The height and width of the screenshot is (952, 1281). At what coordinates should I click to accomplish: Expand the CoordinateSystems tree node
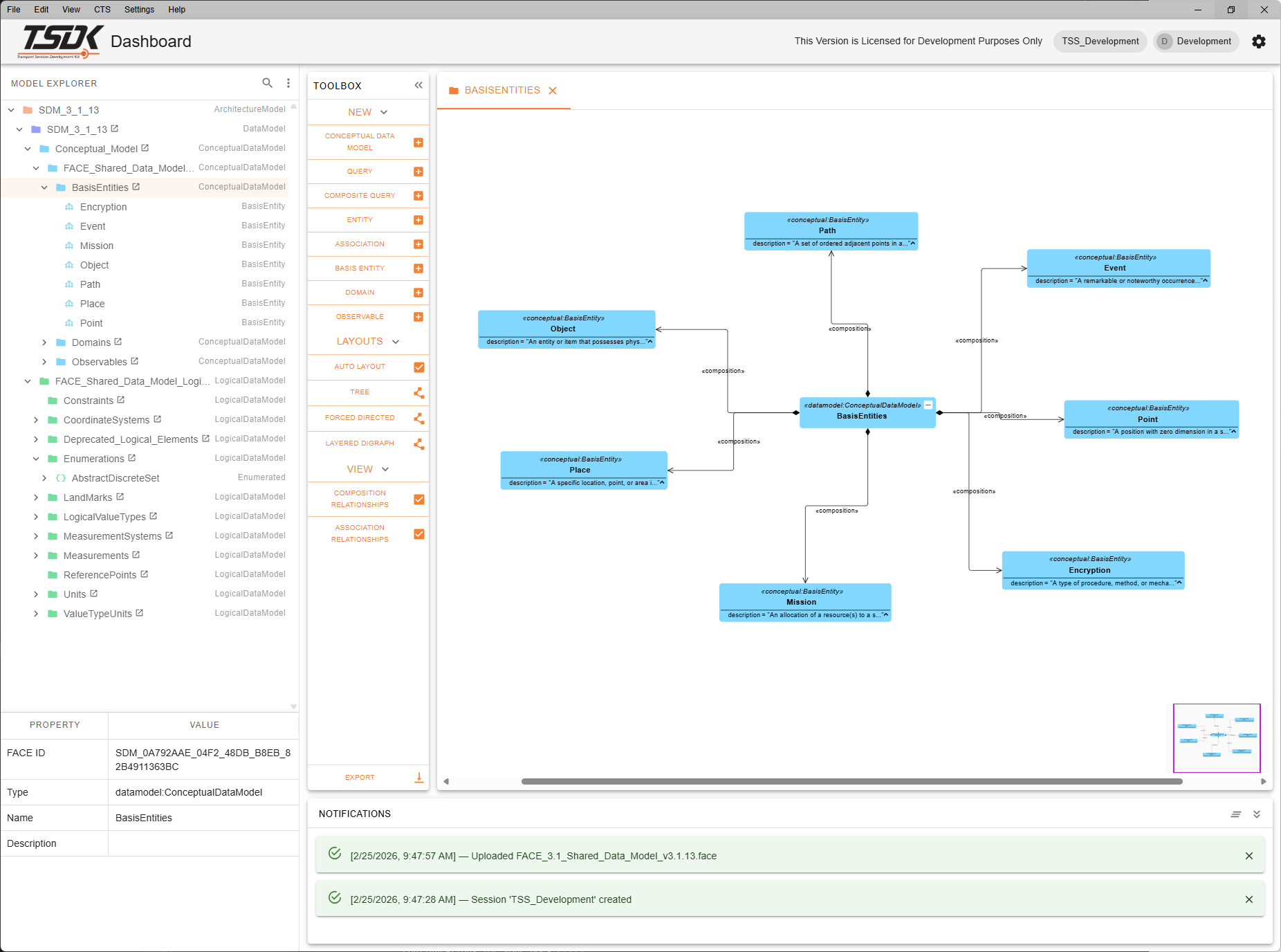[36, 420]
